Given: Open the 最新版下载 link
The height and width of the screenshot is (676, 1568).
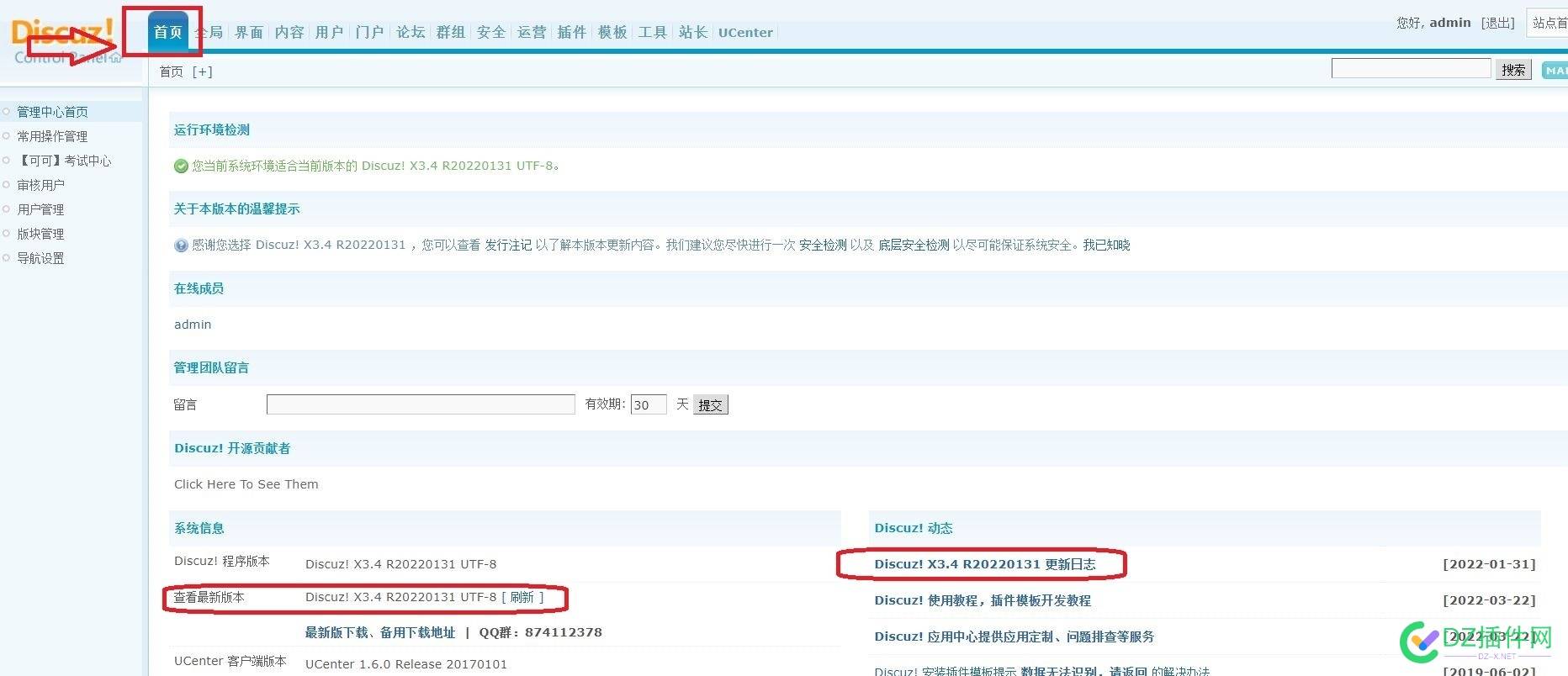Looking at the screenshot, I should (x=336, y=632).
